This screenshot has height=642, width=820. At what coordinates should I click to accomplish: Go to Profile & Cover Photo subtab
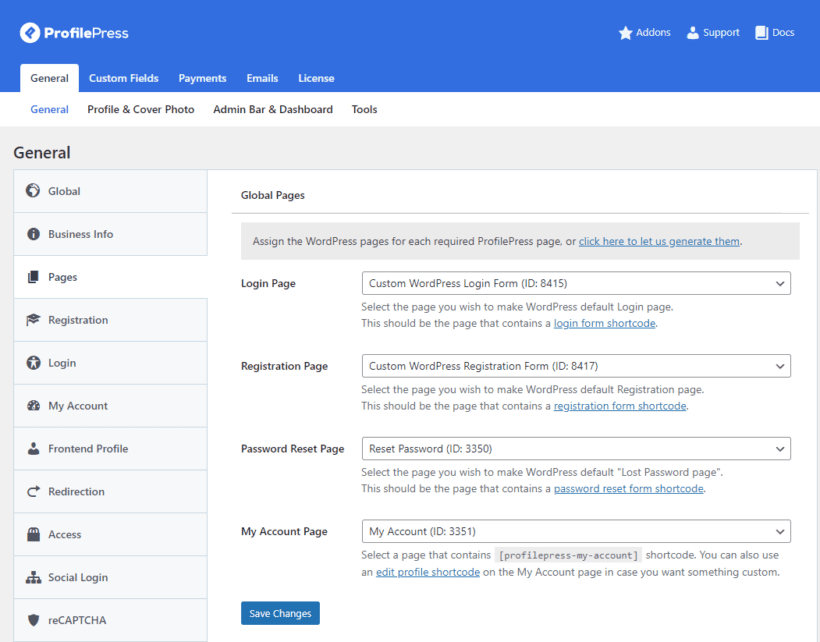point(140,110)
